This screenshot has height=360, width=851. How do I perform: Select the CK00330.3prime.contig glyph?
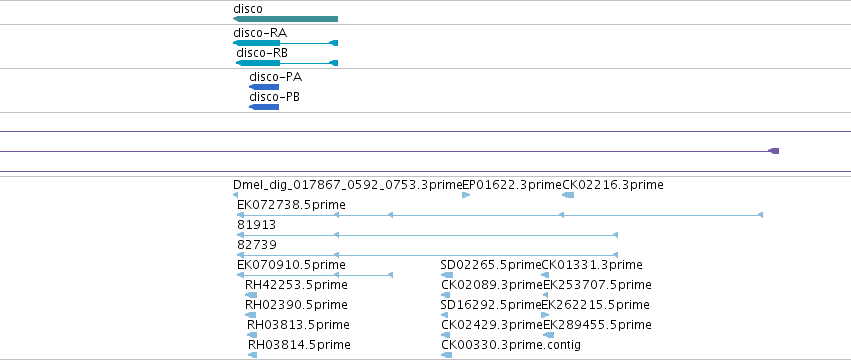pyautogui.click(x=446, y=355)
